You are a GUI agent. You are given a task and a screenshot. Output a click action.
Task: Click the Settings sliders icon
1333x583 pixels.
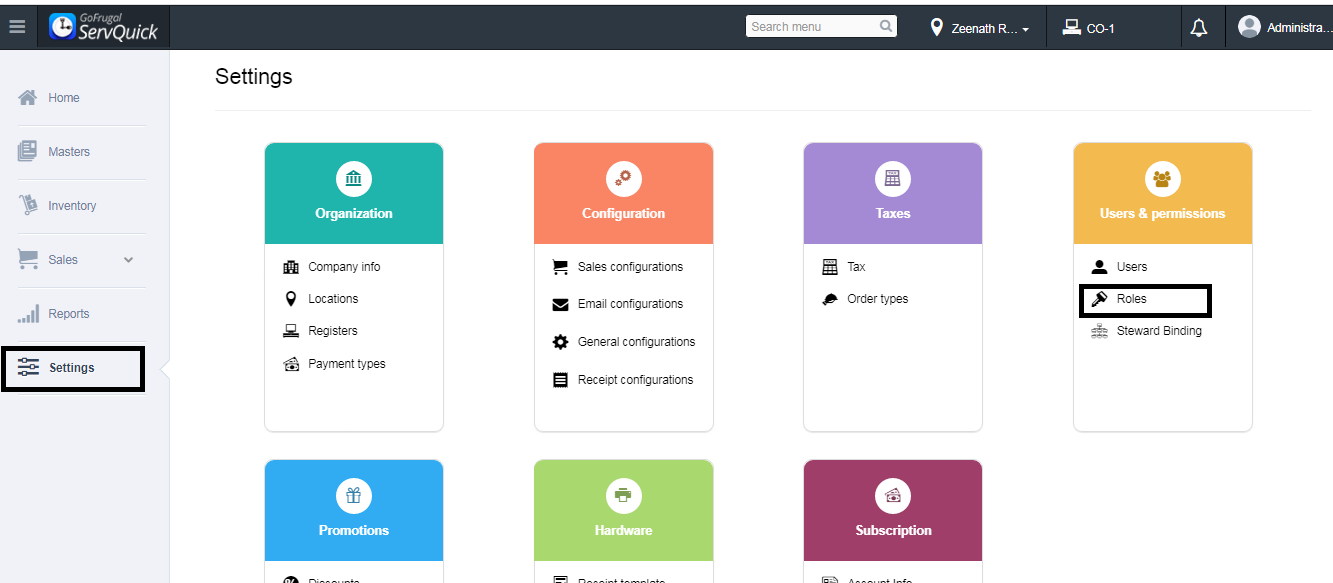(28, 367)
